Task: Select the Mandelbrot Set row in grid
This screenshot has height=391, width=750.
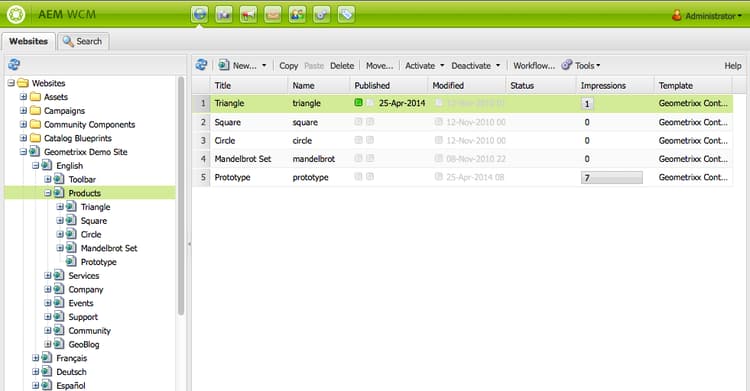Action: 462,158
